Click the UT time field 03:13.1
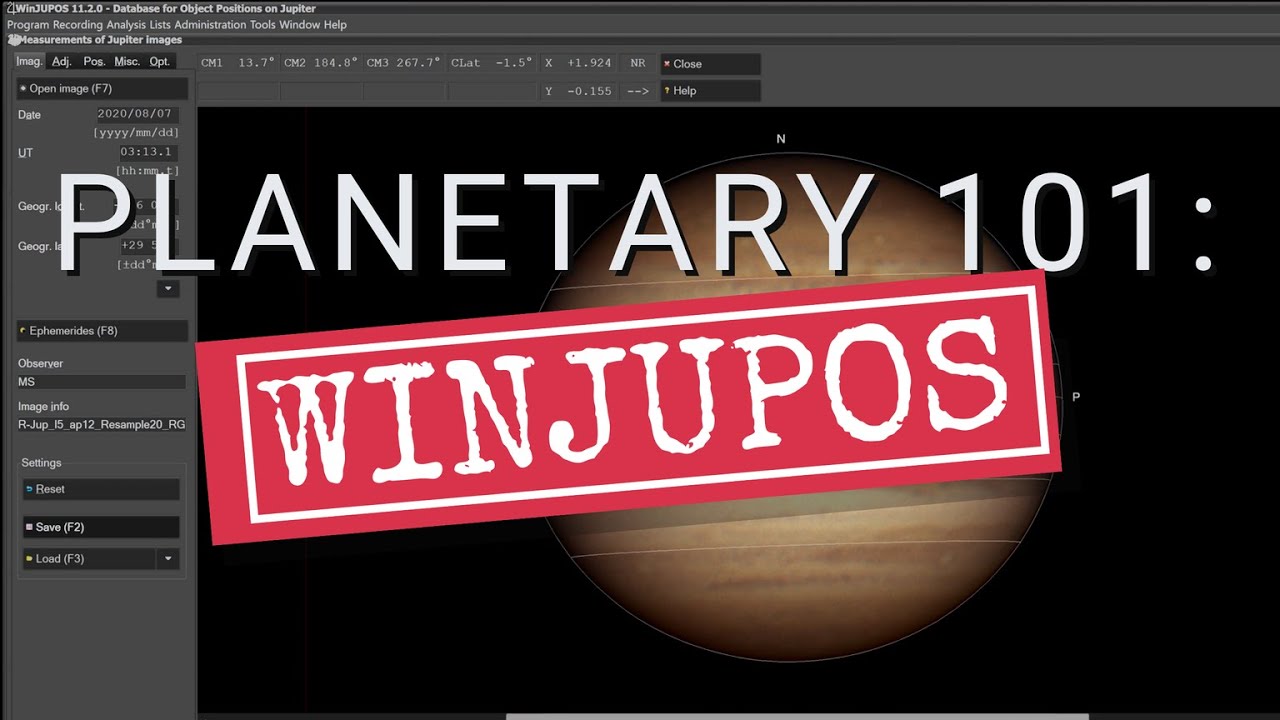1280x720 pixels. tap(148, 153)
